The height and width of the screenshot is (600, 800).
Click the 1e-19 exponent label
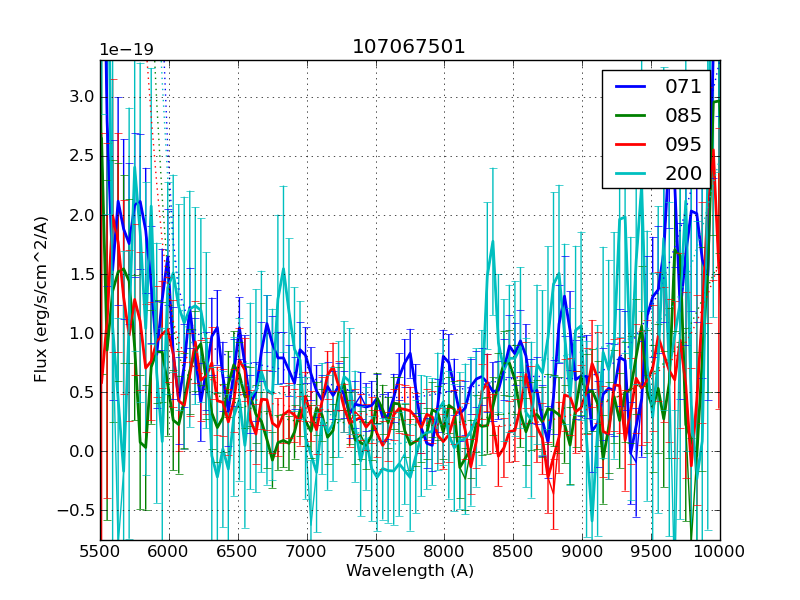[126, 50]
